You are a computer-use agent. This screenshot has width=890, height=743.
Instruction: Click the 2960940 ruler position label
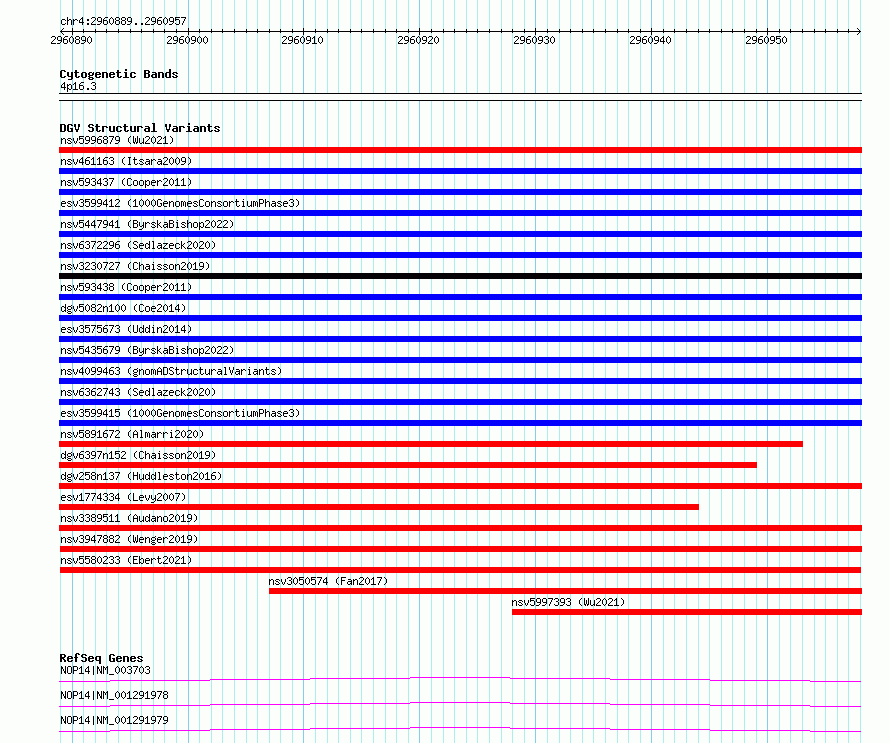coord(650,40)
